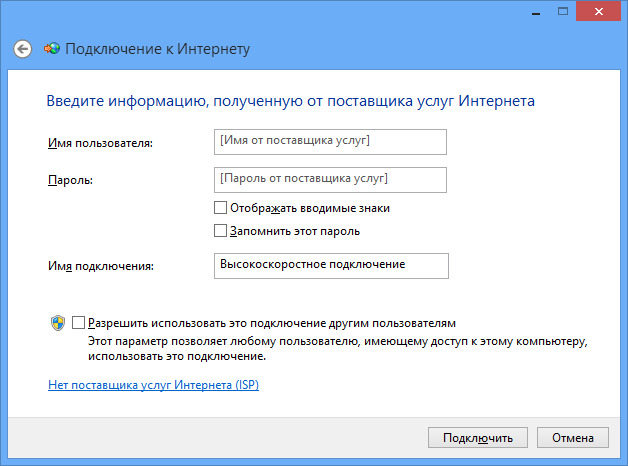Click into the 'Пароль' text field
Image resolution: width=628 pixels, height=466 pixels.
(x=331, y=179)
